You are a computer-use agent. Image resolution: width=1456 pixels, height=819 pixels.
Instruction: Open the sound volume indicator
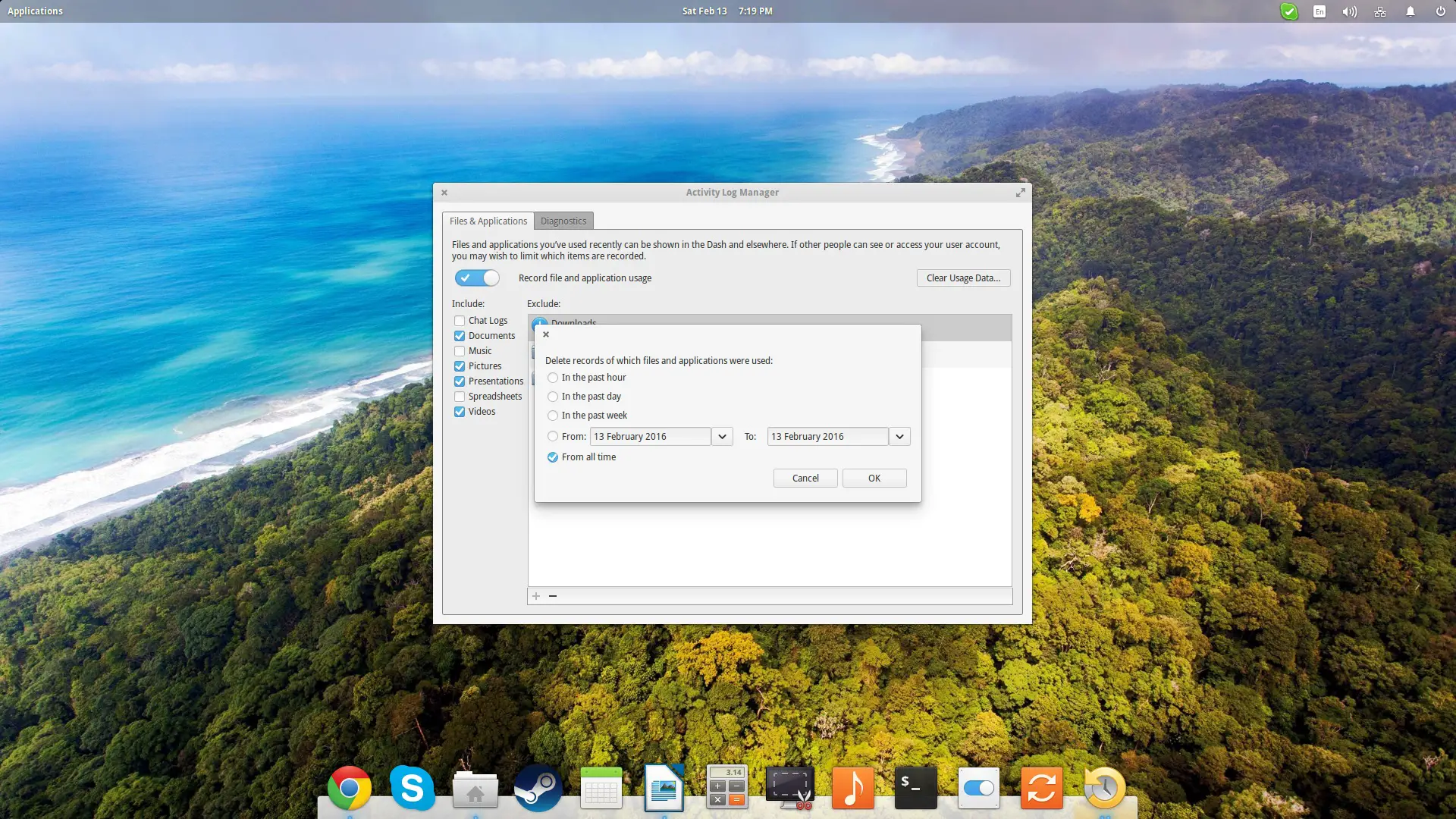click(x=1350, y=11)
